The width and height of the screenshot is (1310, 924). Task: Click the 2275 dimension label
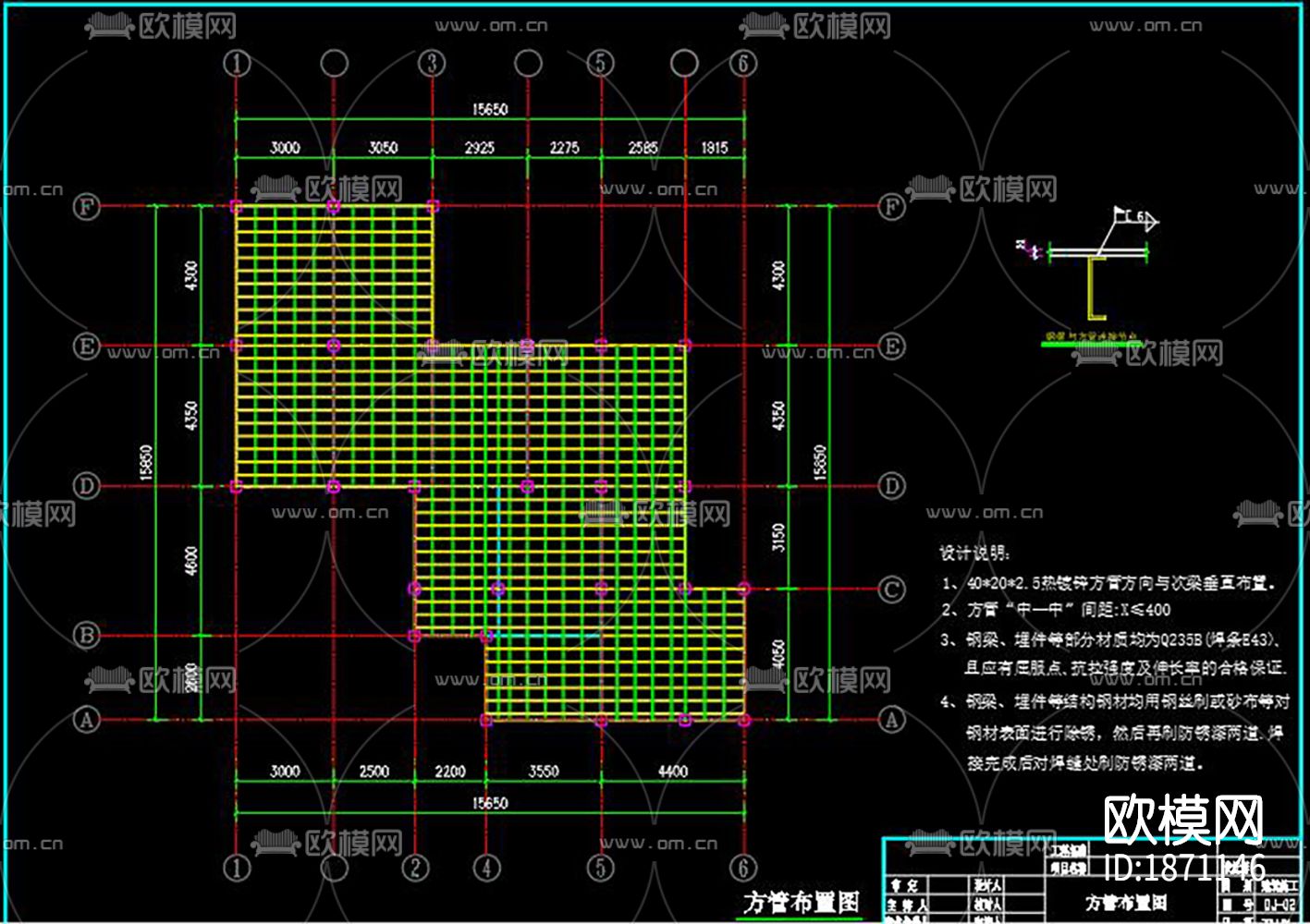564,148
